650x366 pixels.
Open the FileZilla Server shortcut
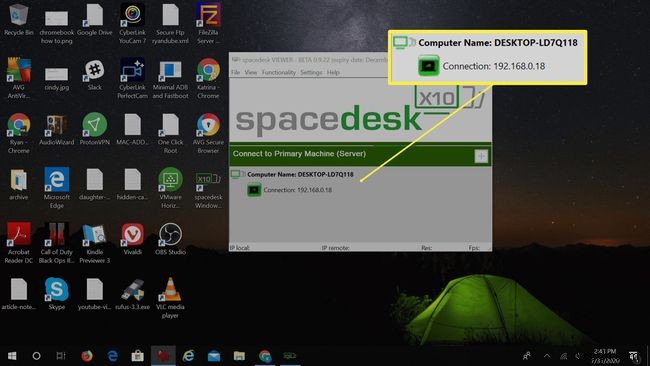tap(208, 24)
